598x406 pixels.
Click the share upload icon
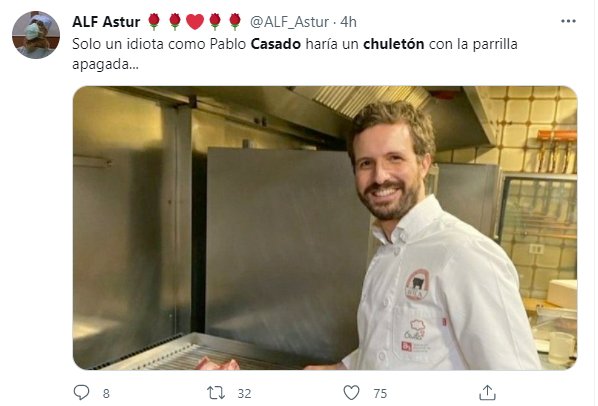click(x=487, y=393)
